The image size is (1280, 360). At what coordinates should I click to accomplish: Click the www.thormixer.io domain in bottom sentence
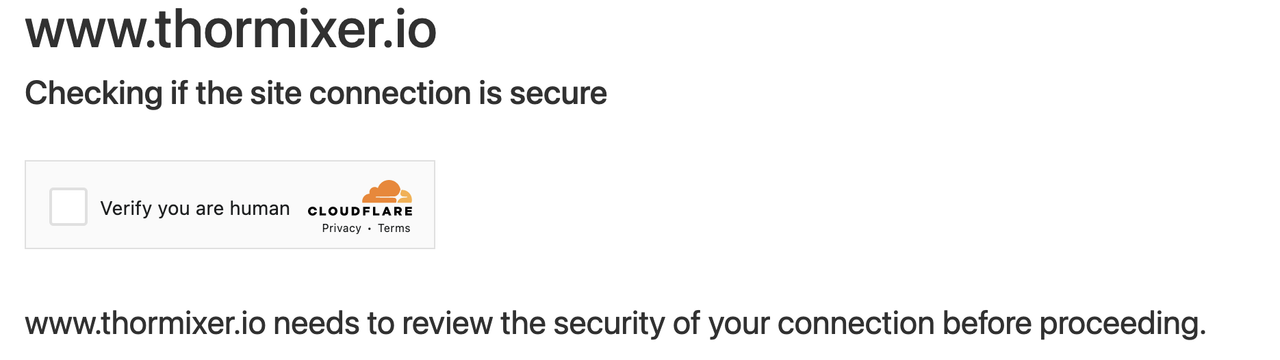point(145,325)
